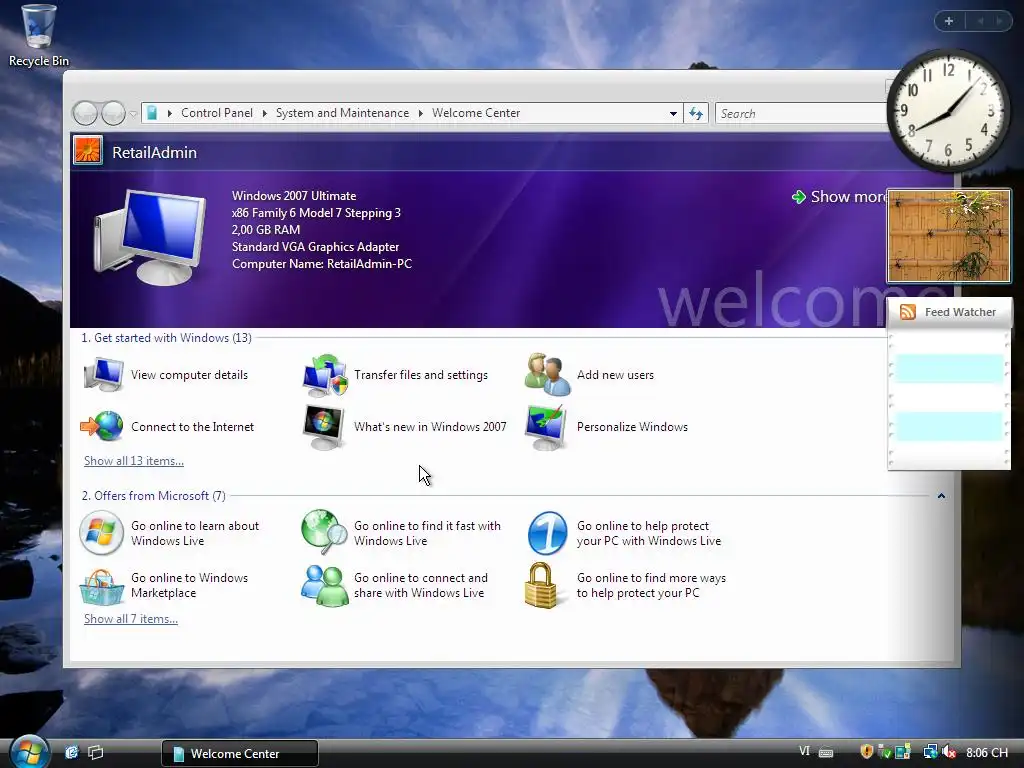Click Welcome Center breadcrumb
Image resolution: width=1024 pixels, height=768 pixels.
[476, 113]
